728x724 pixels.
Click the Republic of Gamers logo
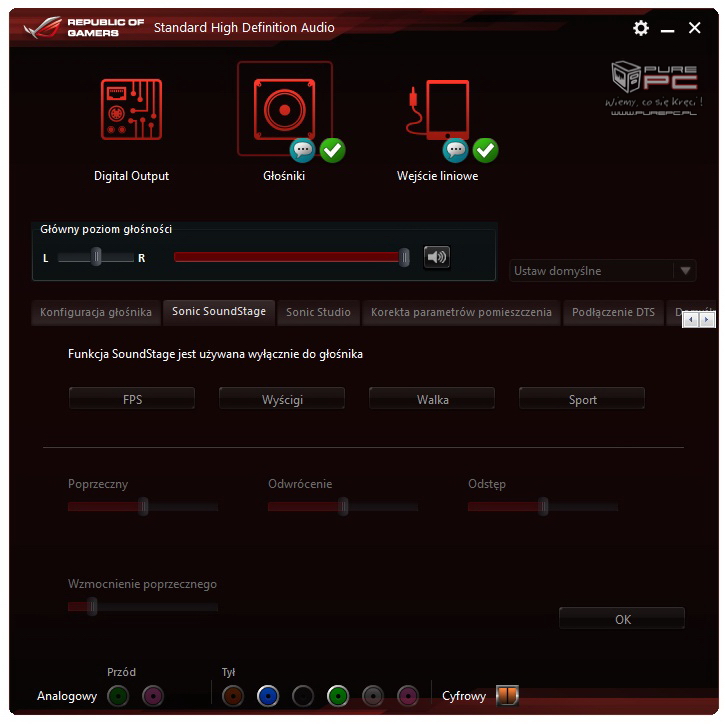(84, 27)
